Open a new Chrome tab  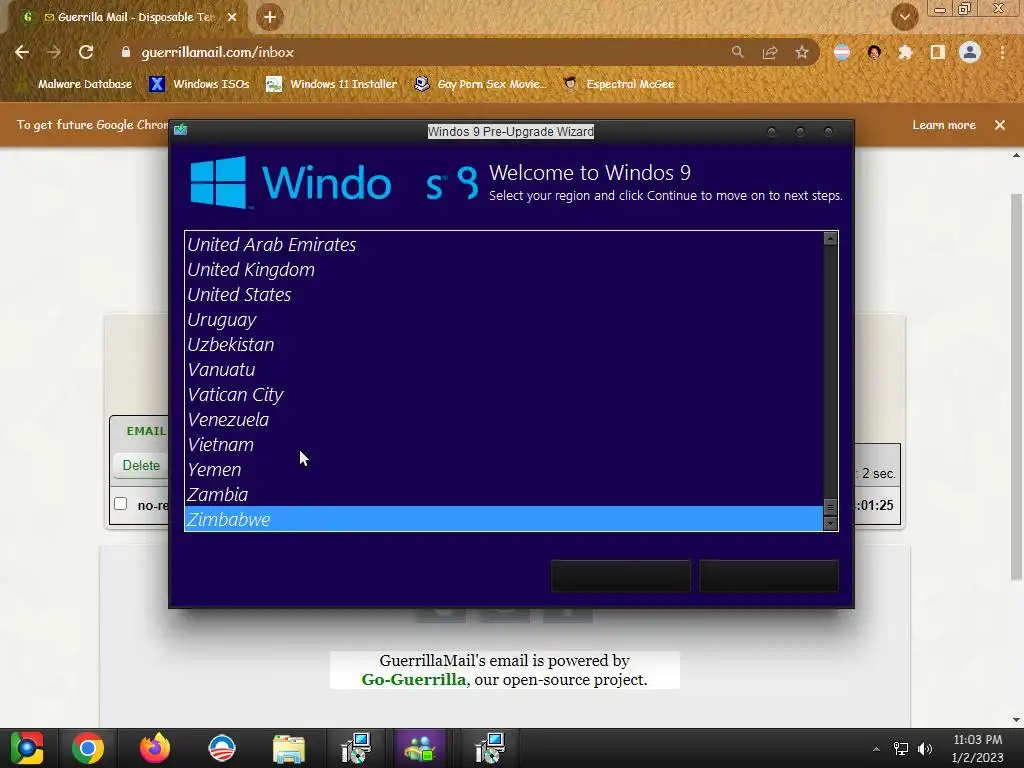270,17
